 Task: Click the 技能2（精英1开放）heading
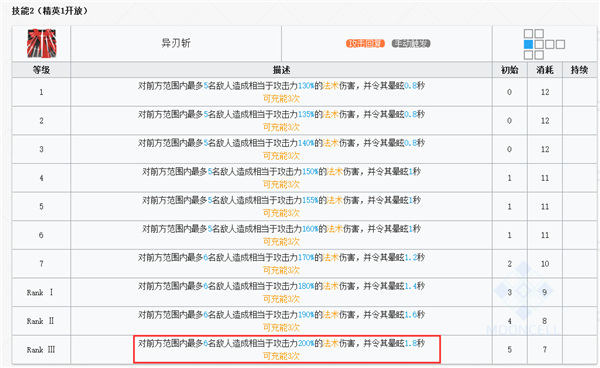[x=50, y=11]
